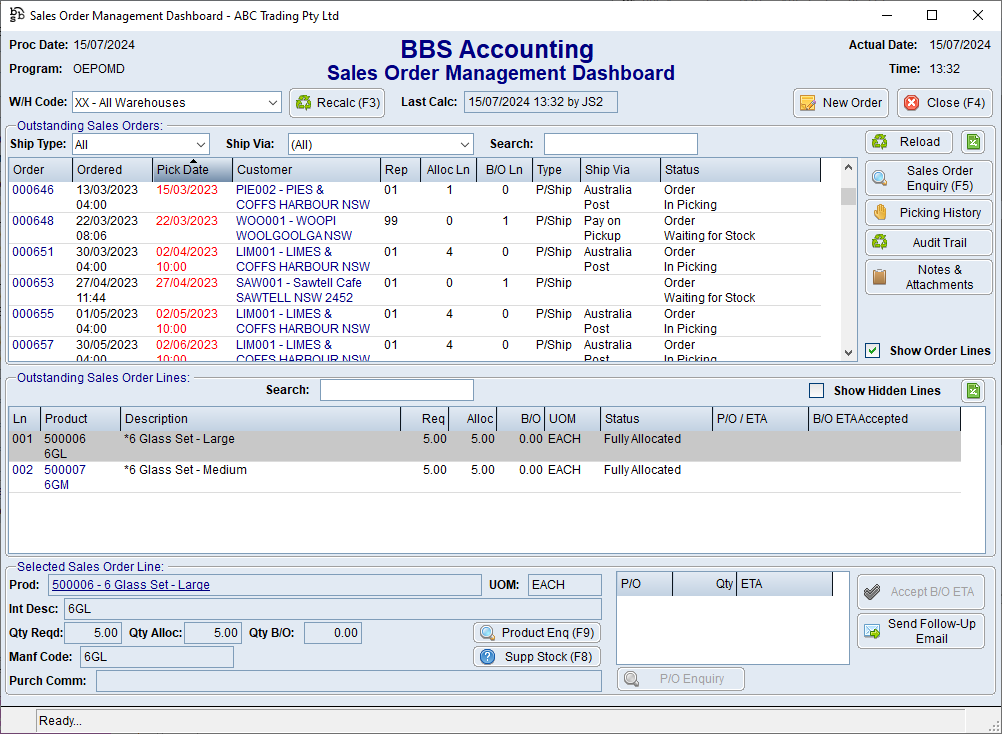The width and height of the screenshot is (1002, 734).
Task: Sort orders by the Pick Date column header
Action: tap(192, 170)
